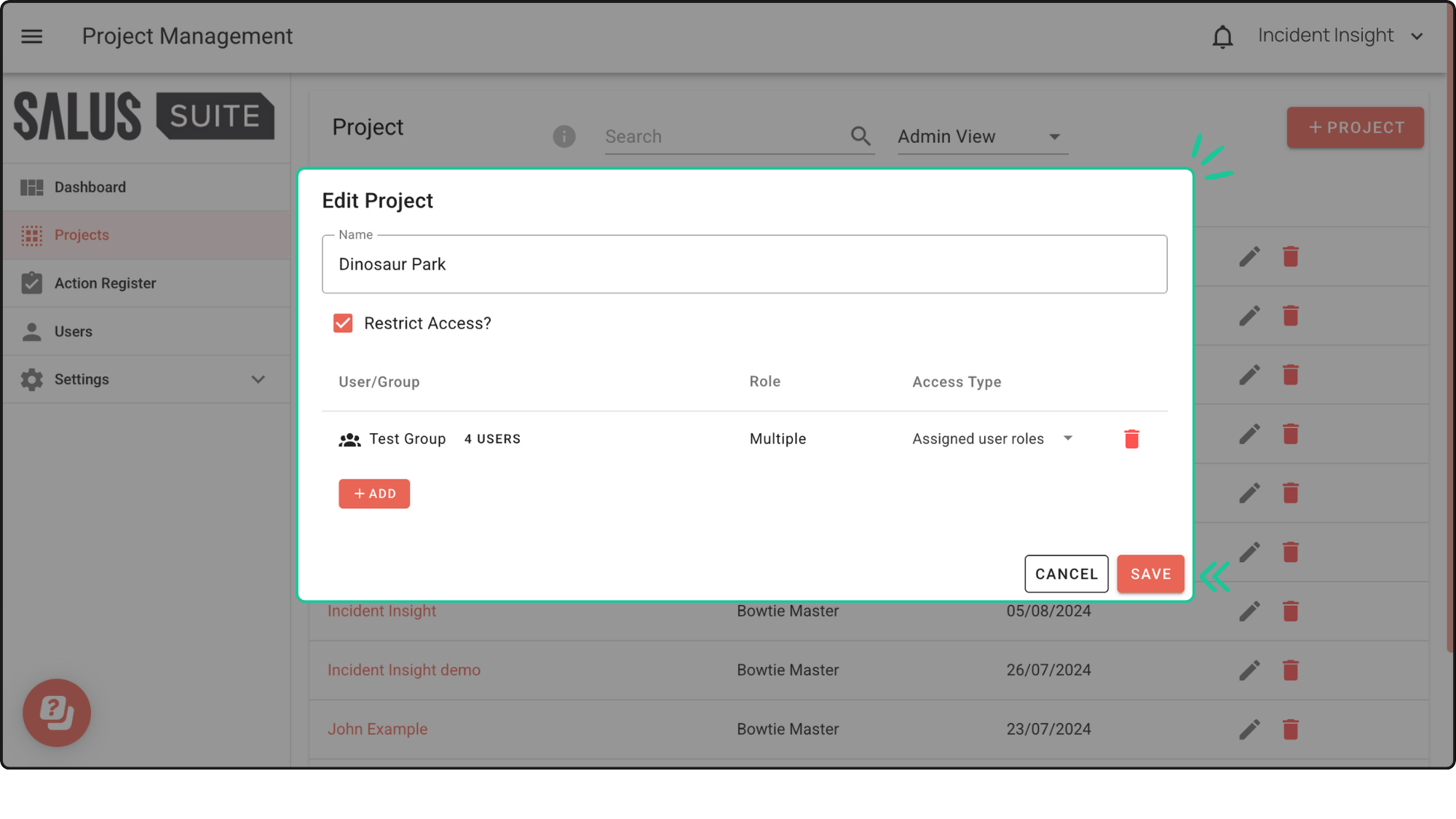Click trash icon for Incident Insight demo
This screenshot has height=819, width=1456.
1290,670
